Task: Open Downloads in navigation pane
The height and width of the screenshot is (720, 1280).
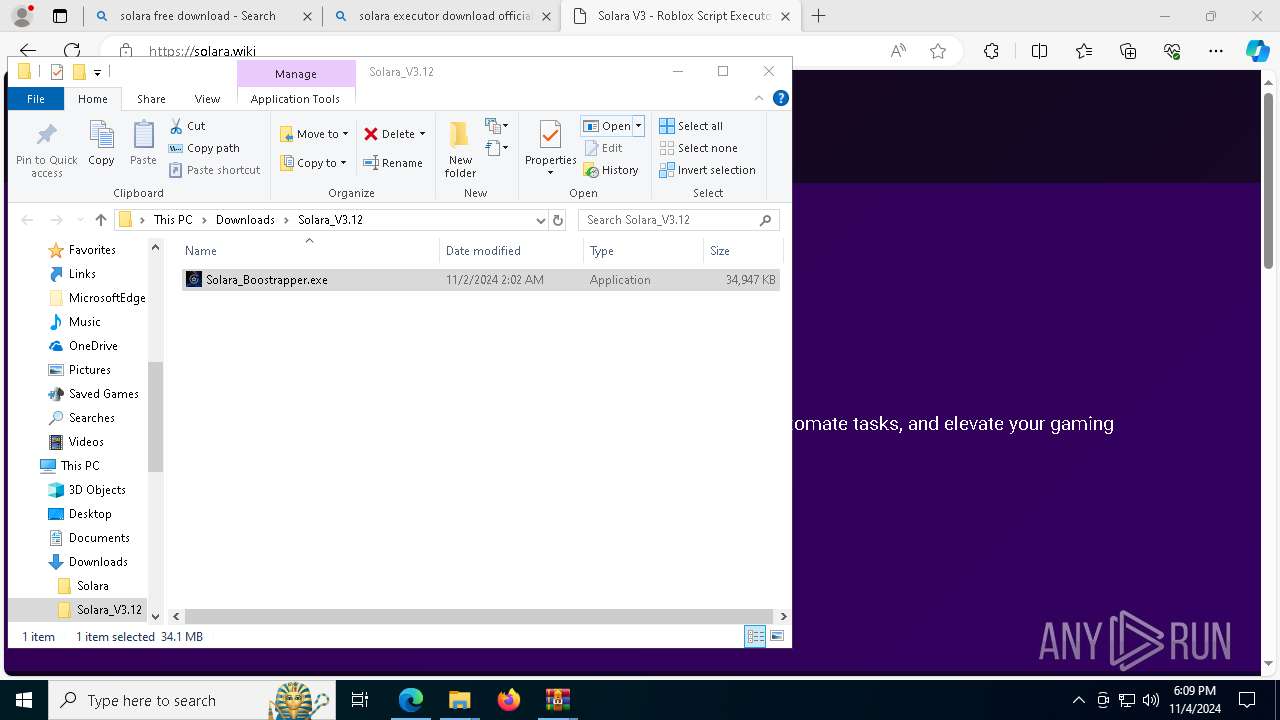Action: tap(98, 562)
